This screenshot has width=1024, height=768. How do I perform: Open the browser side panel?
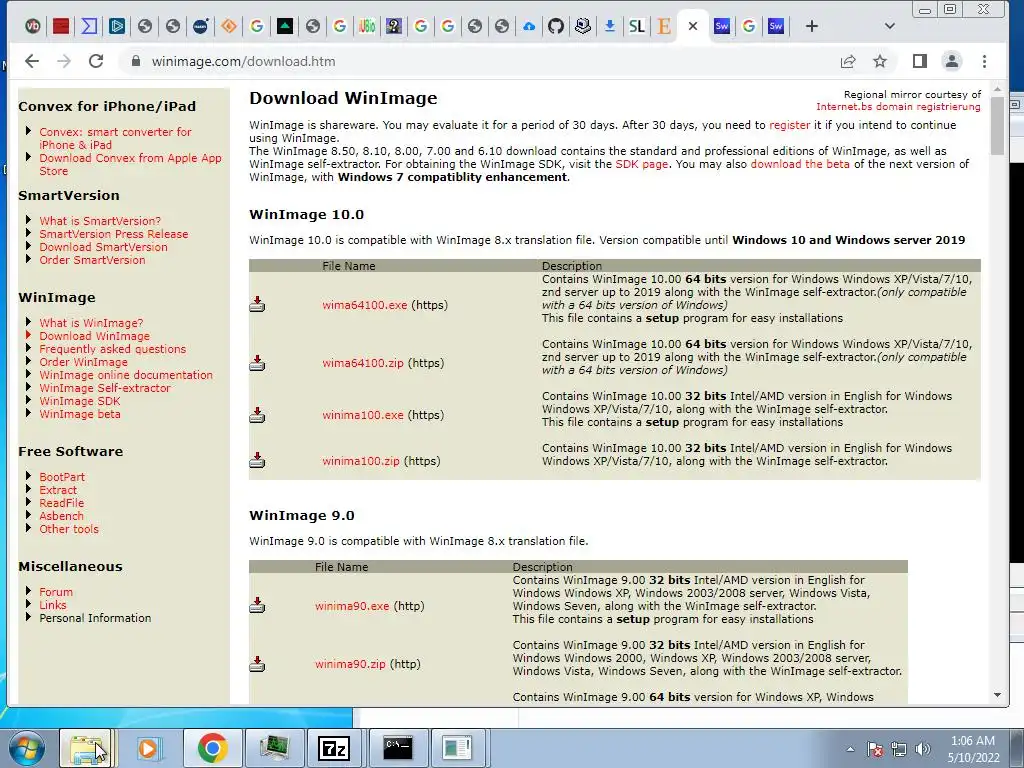tap(920, 61)
